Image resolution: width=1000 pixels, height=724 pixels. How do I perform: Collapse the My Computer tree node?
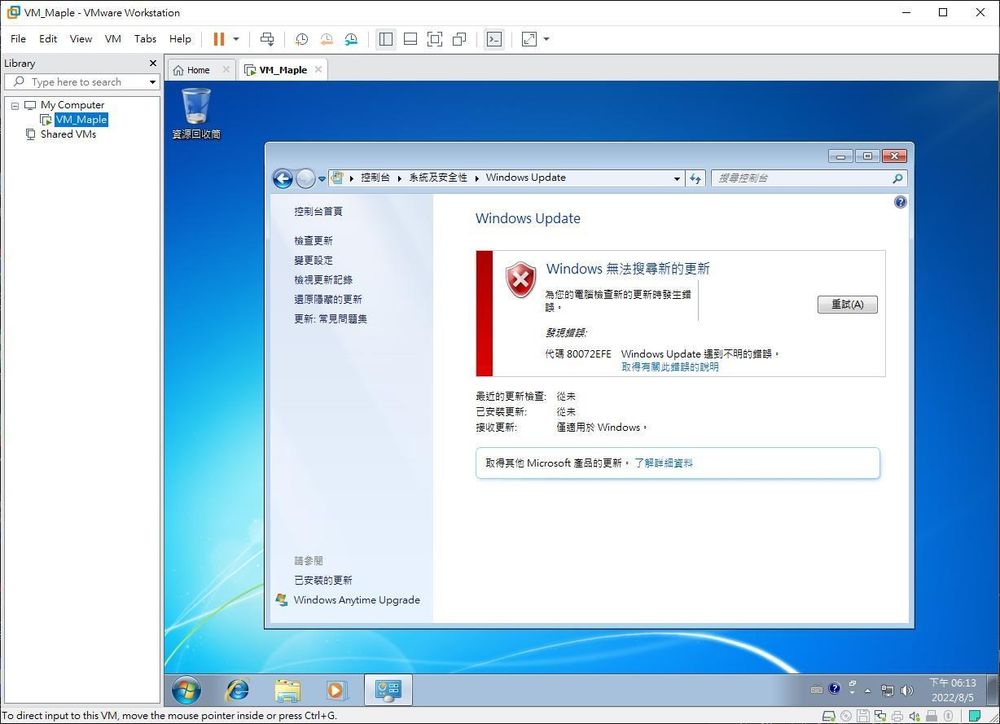[14, 104]
